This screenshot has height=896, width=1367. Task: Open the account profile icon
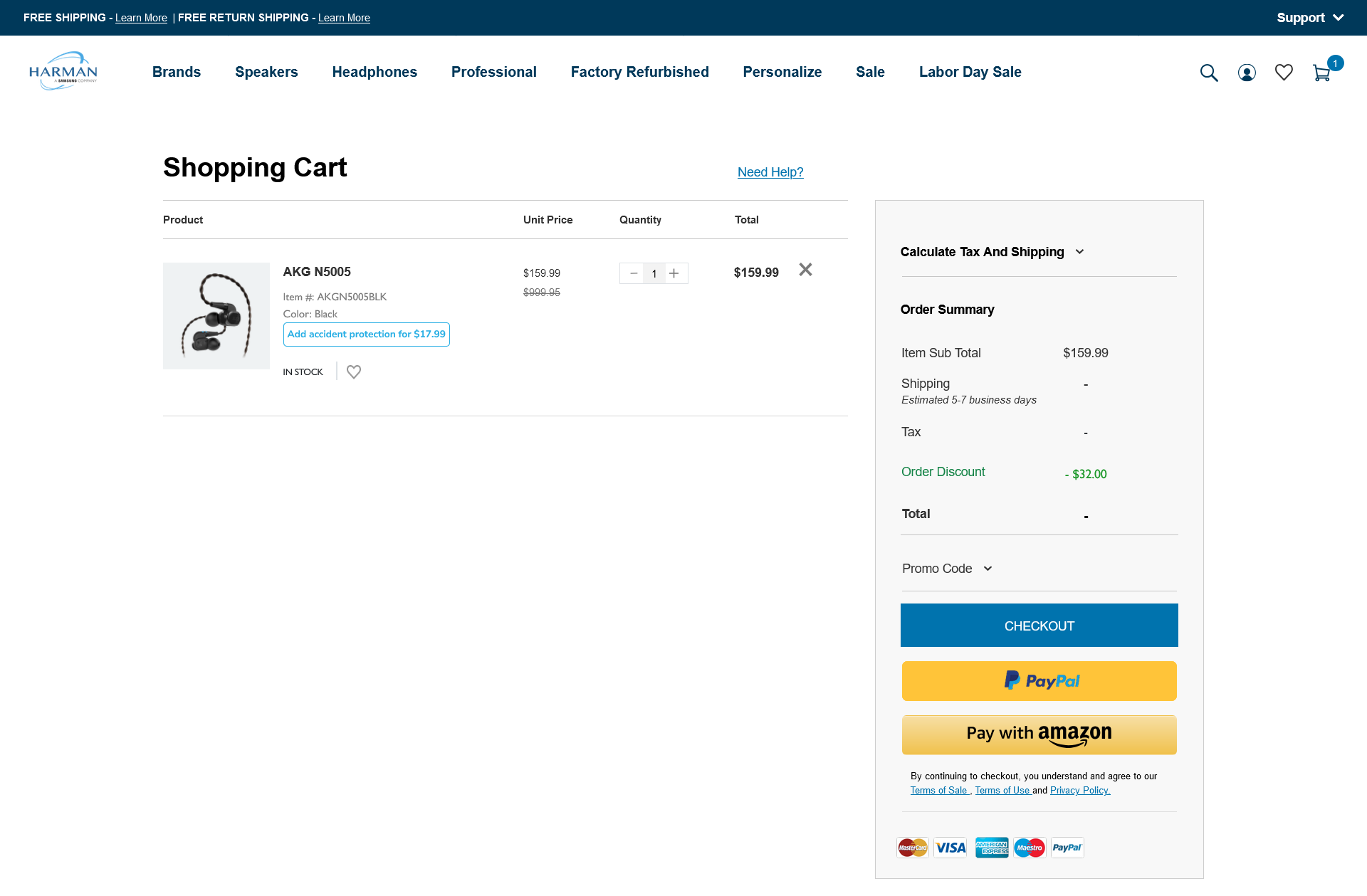pos(1246,73)
